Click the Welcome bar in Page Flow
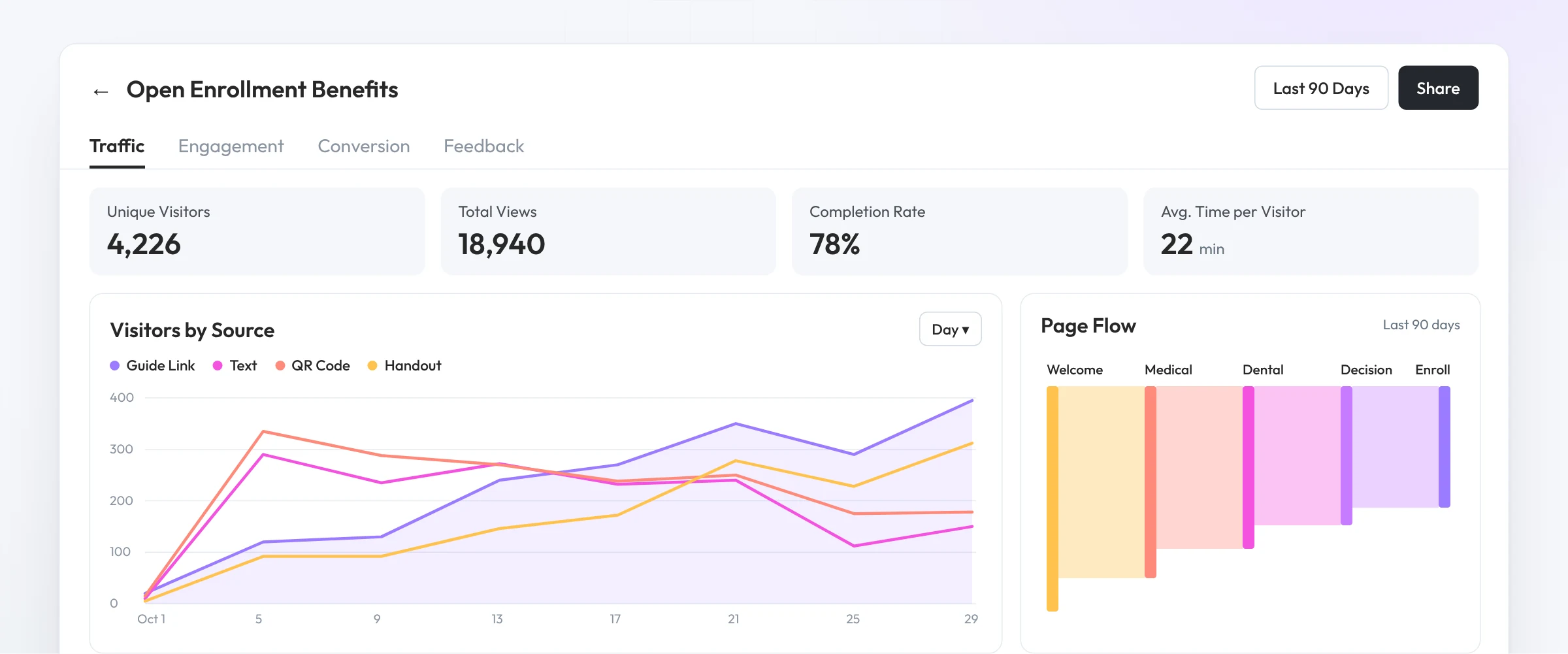 pos(1052,499)
